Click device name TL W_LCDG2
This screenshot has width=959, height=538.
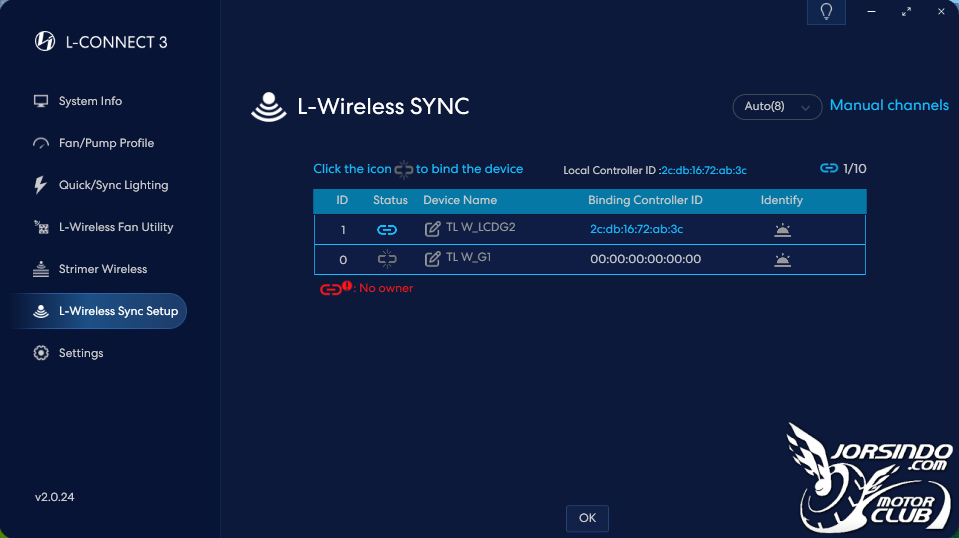(481, 227)
